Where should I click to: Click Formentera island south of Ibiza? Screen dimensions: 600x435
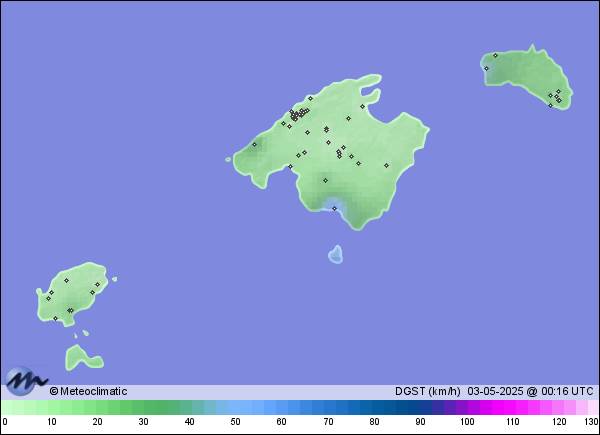(82, 357)
